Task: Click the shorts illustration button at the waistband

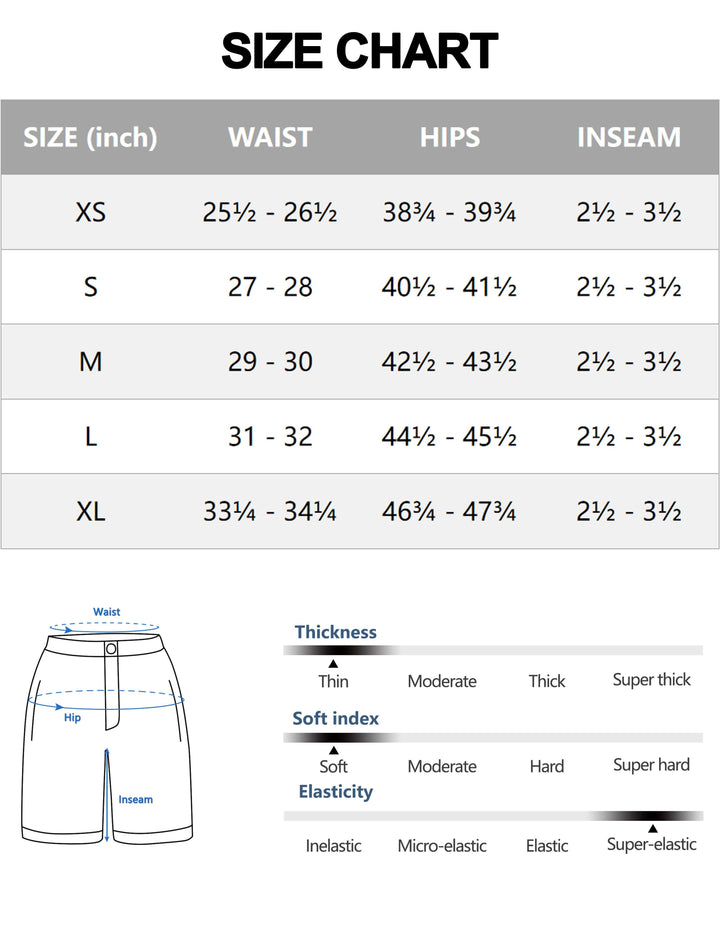Action: [x=111, y=649]
